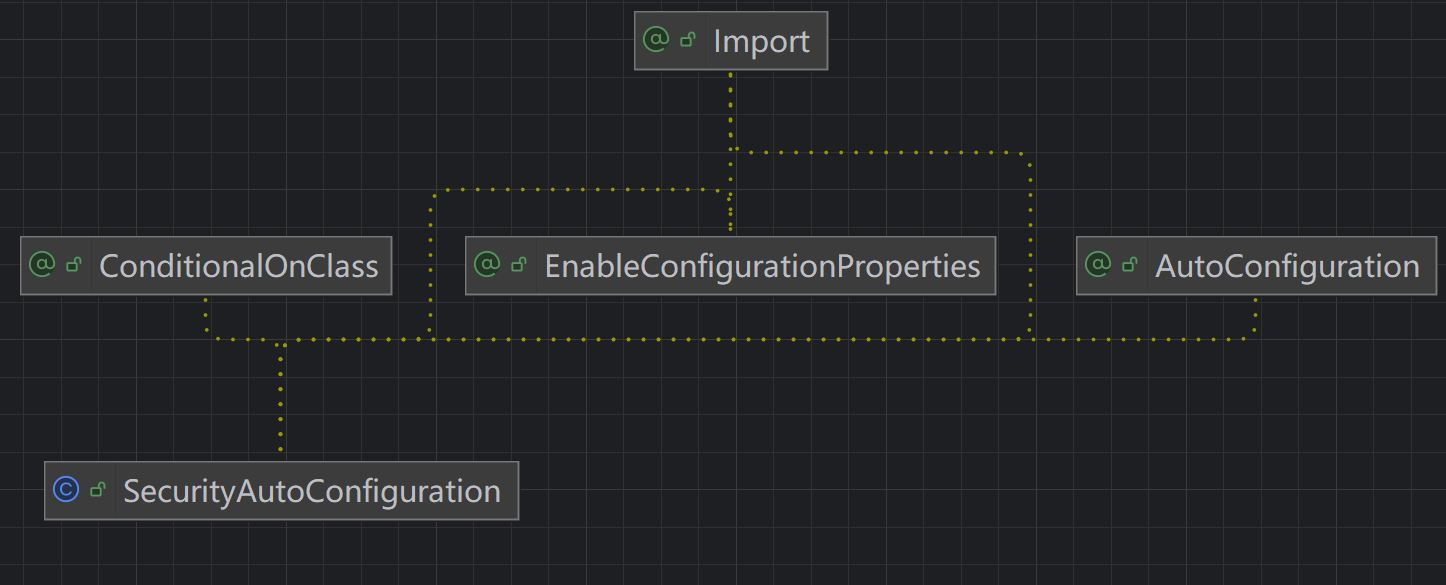The height and width of the screenshot is (585, 1446).
Task: Click the dotted edge below Import node
Action: pyautogui.click(x=731, y=110)
